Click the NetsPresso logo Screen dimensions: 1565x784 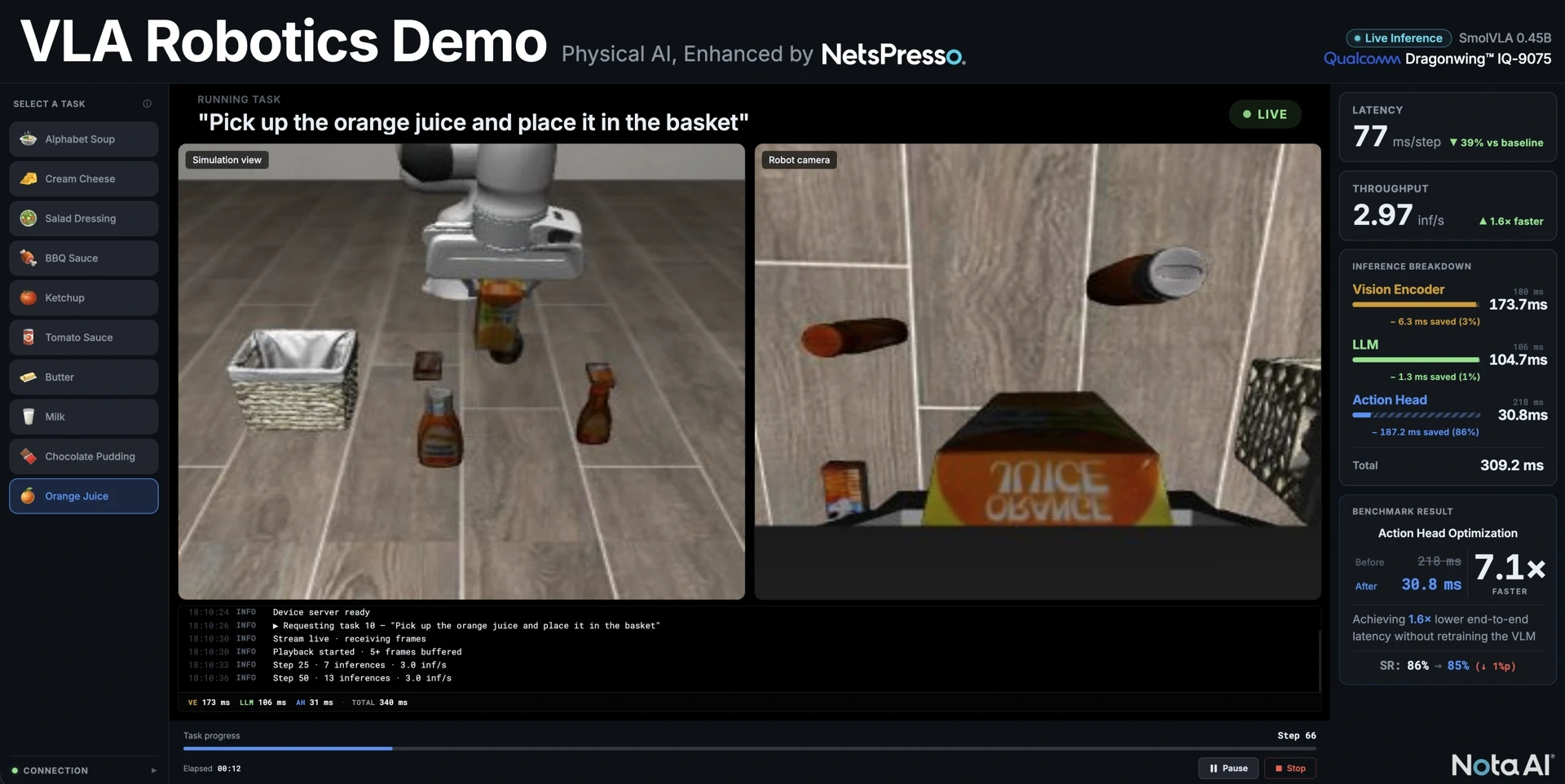tap(893, 55)
